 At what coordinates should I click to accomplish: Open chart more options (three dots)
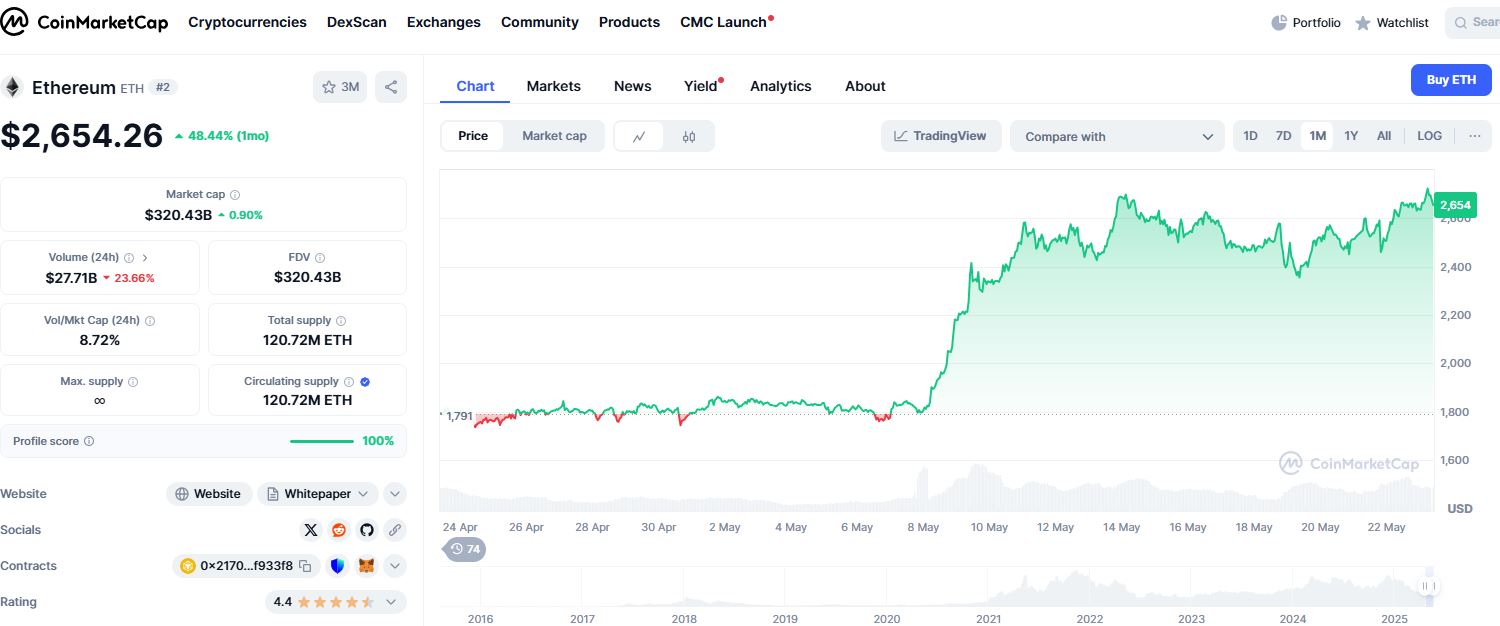[x=1474, y=136]
